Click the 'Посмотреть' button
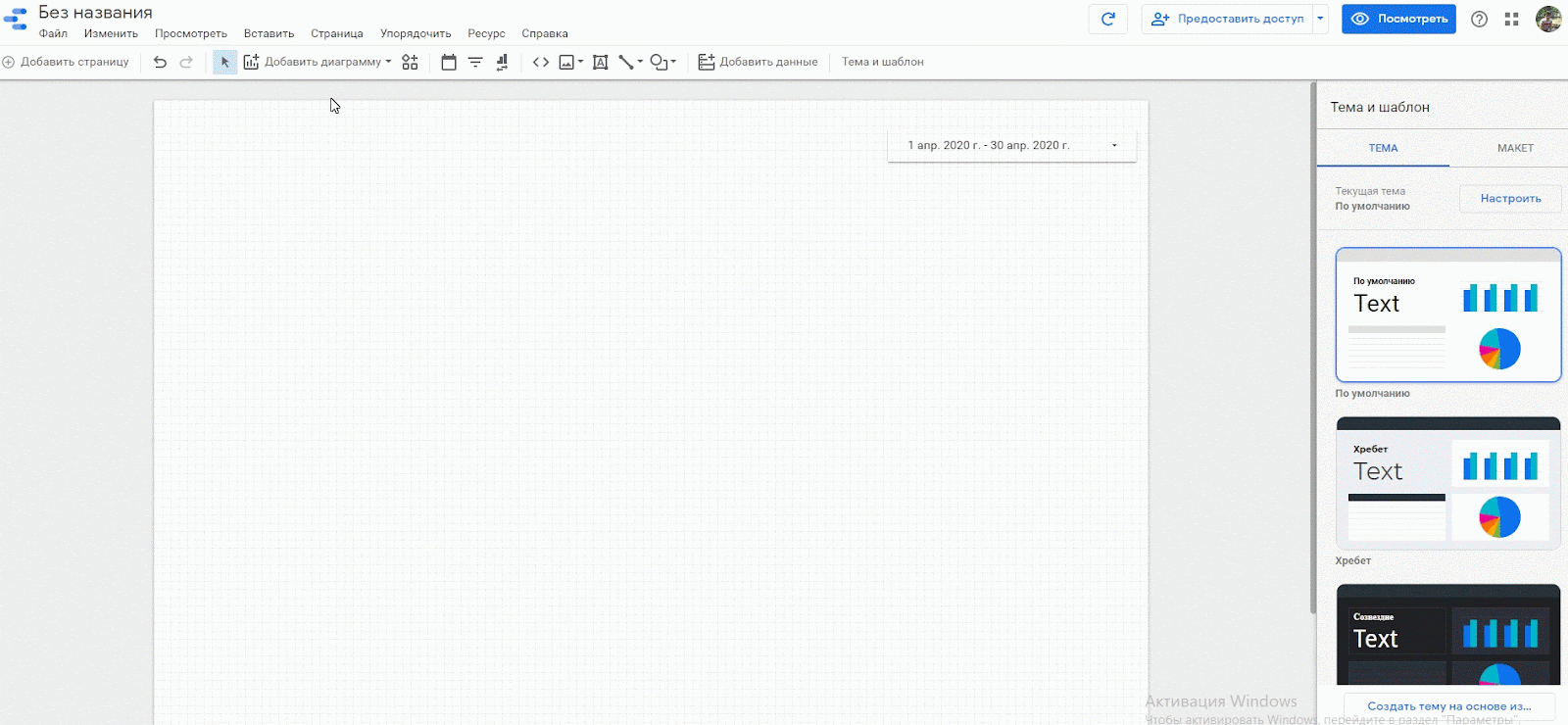Image resolution: width=1568 pixels, height=725 pixels. 1398,19
